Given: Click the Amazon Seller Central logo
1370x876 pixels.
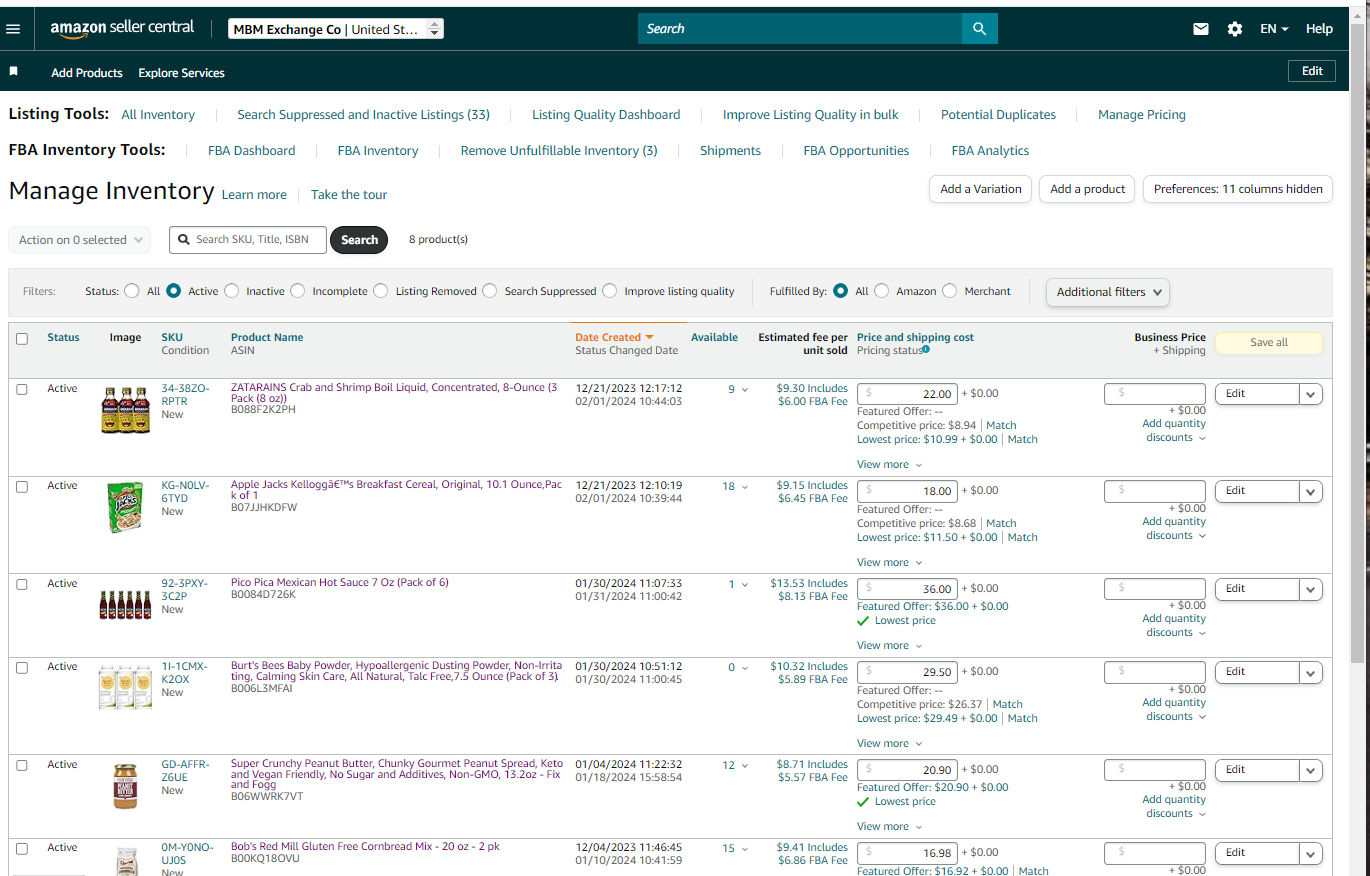Looking at the screenshot, I should pyautogui.click(x=122, y=29).
